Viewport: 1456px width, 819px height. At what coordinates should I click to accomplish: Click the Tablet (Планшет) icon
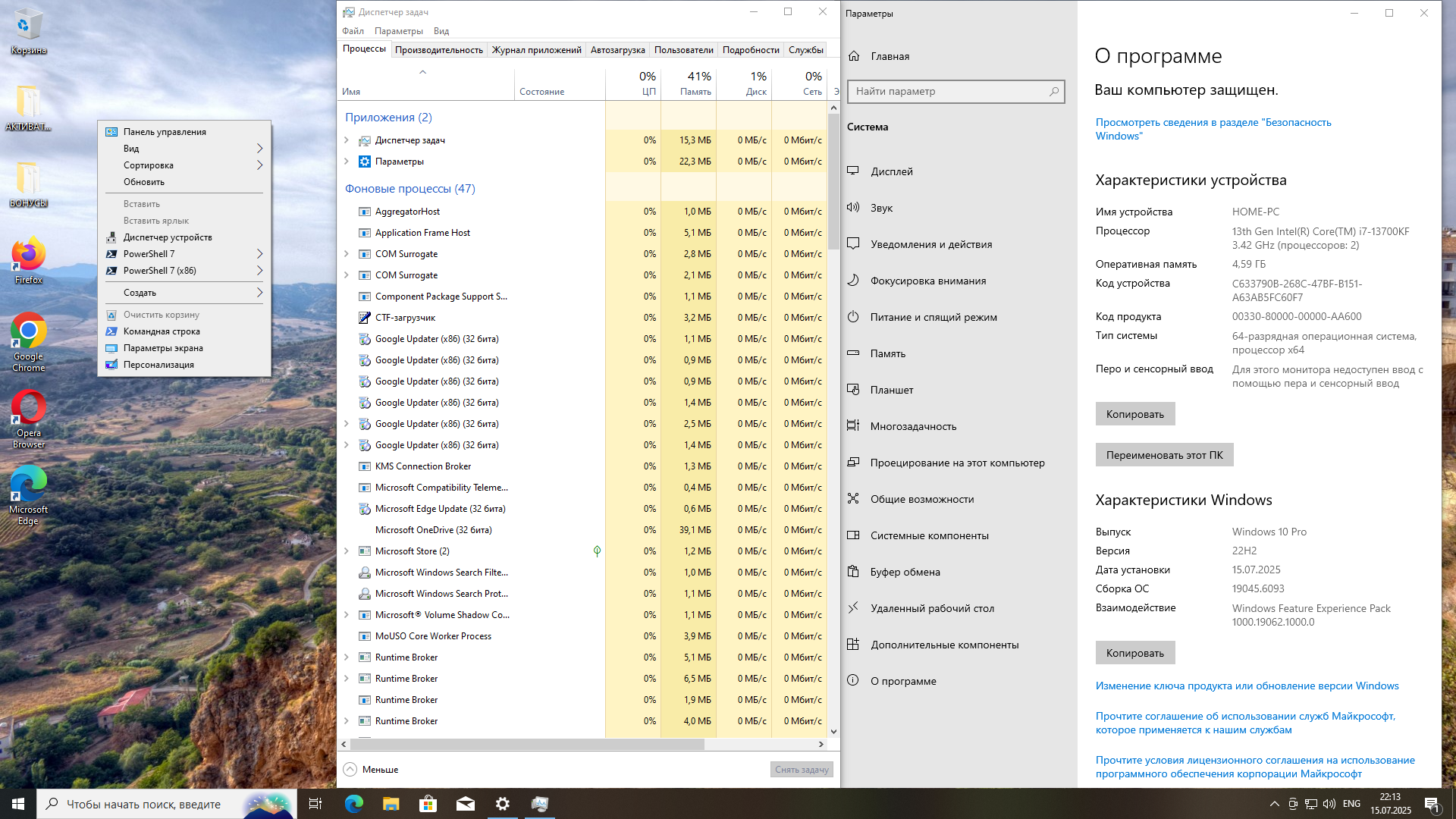pos(853,390)
